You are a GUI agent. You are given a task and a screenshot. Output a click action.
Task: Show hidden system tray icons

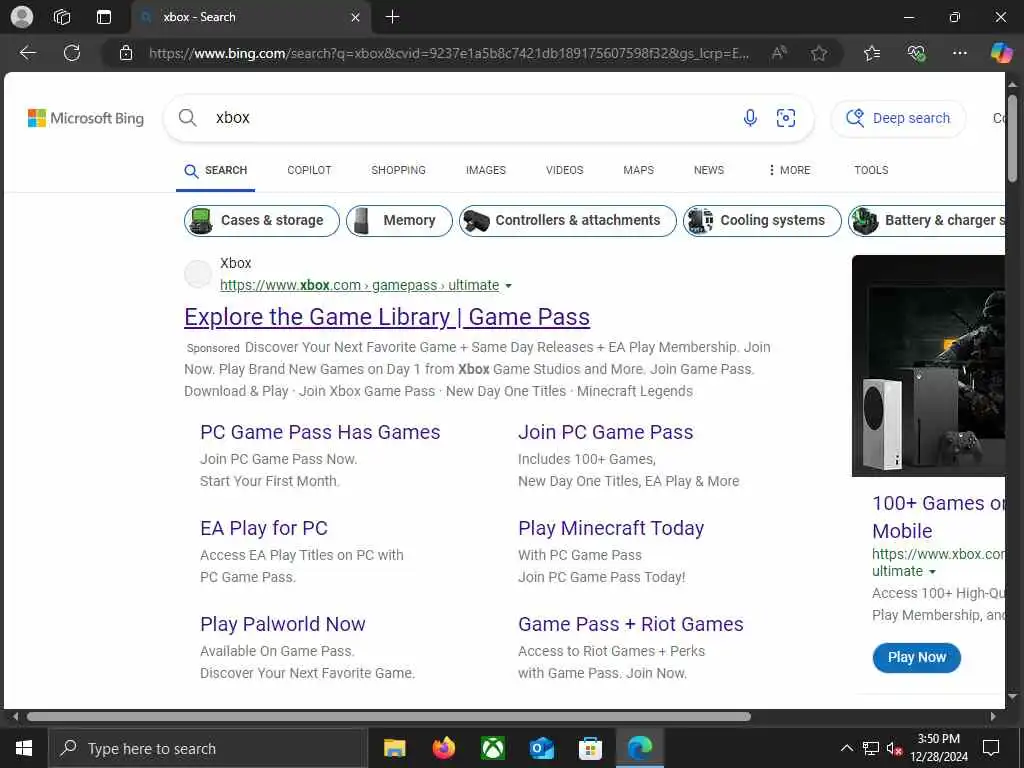846,748
